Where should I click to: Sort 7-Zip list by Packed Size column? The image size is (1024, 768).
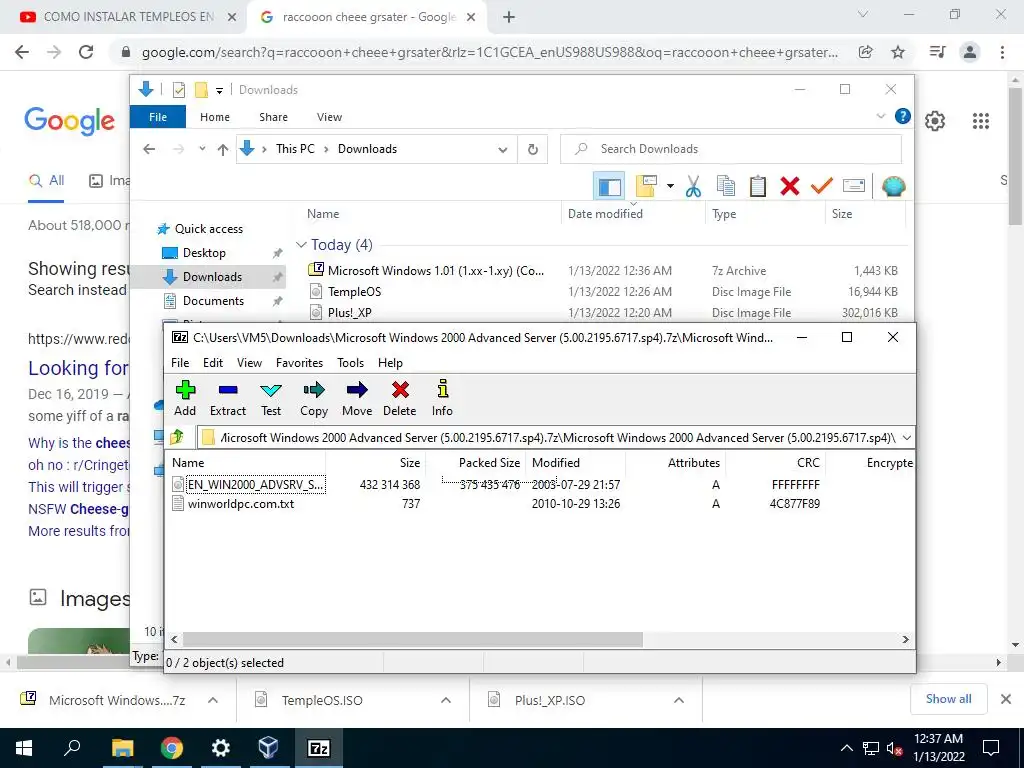(489, 462)
